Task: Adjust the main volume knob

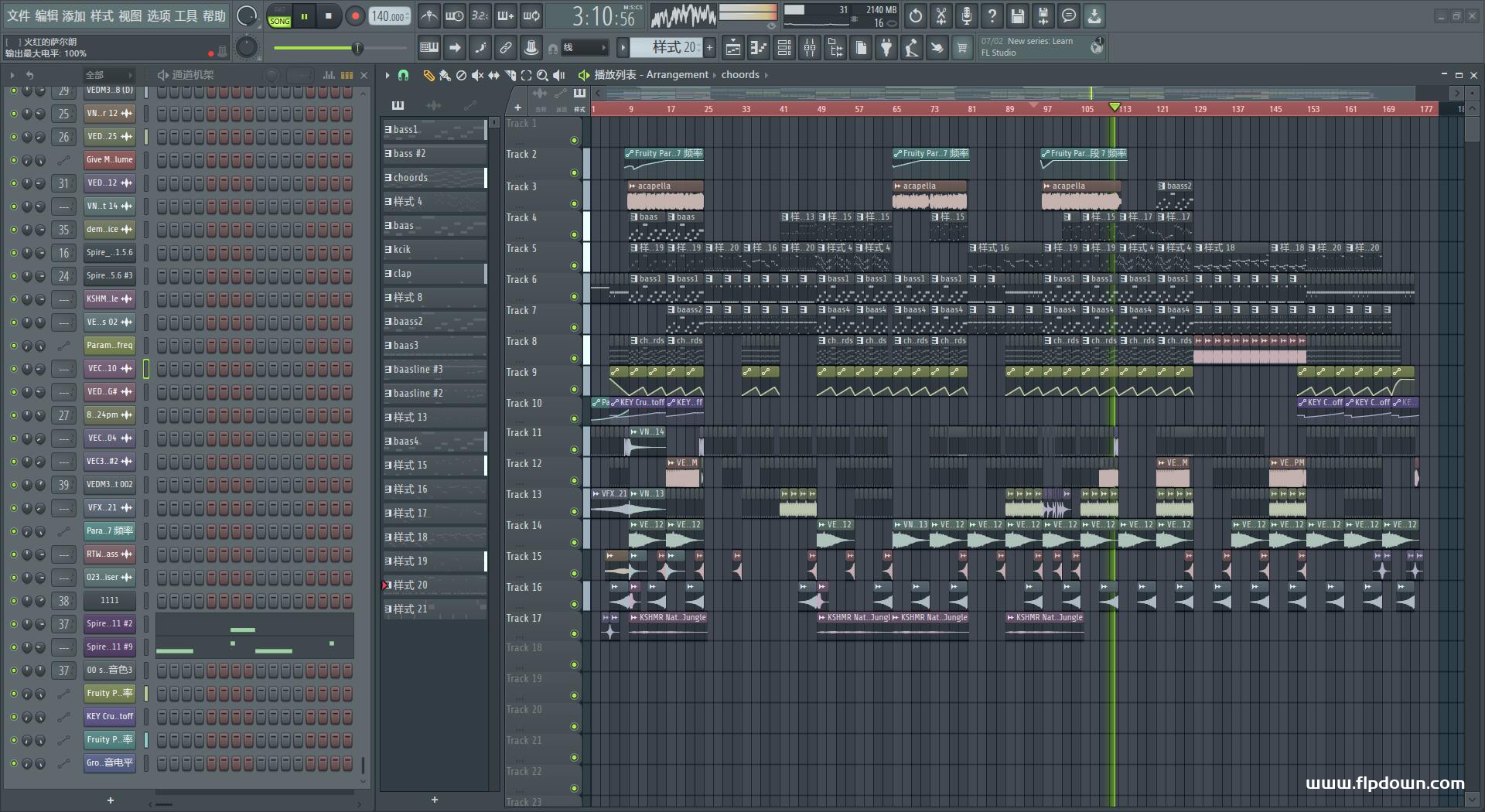Action: click(247, 16)
